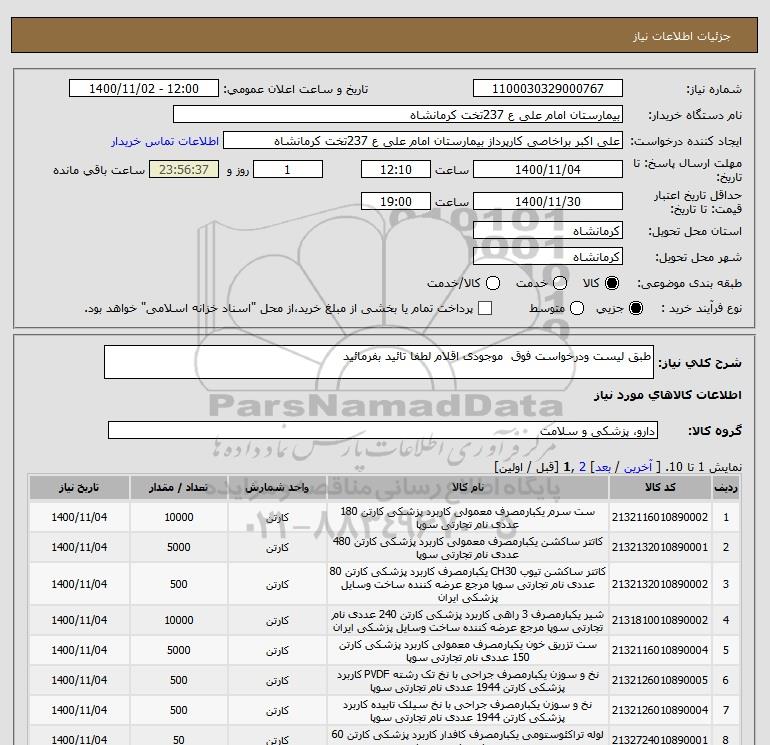Click the نام کالا column header
The image size is (770, 745).
tap(468, 488)
